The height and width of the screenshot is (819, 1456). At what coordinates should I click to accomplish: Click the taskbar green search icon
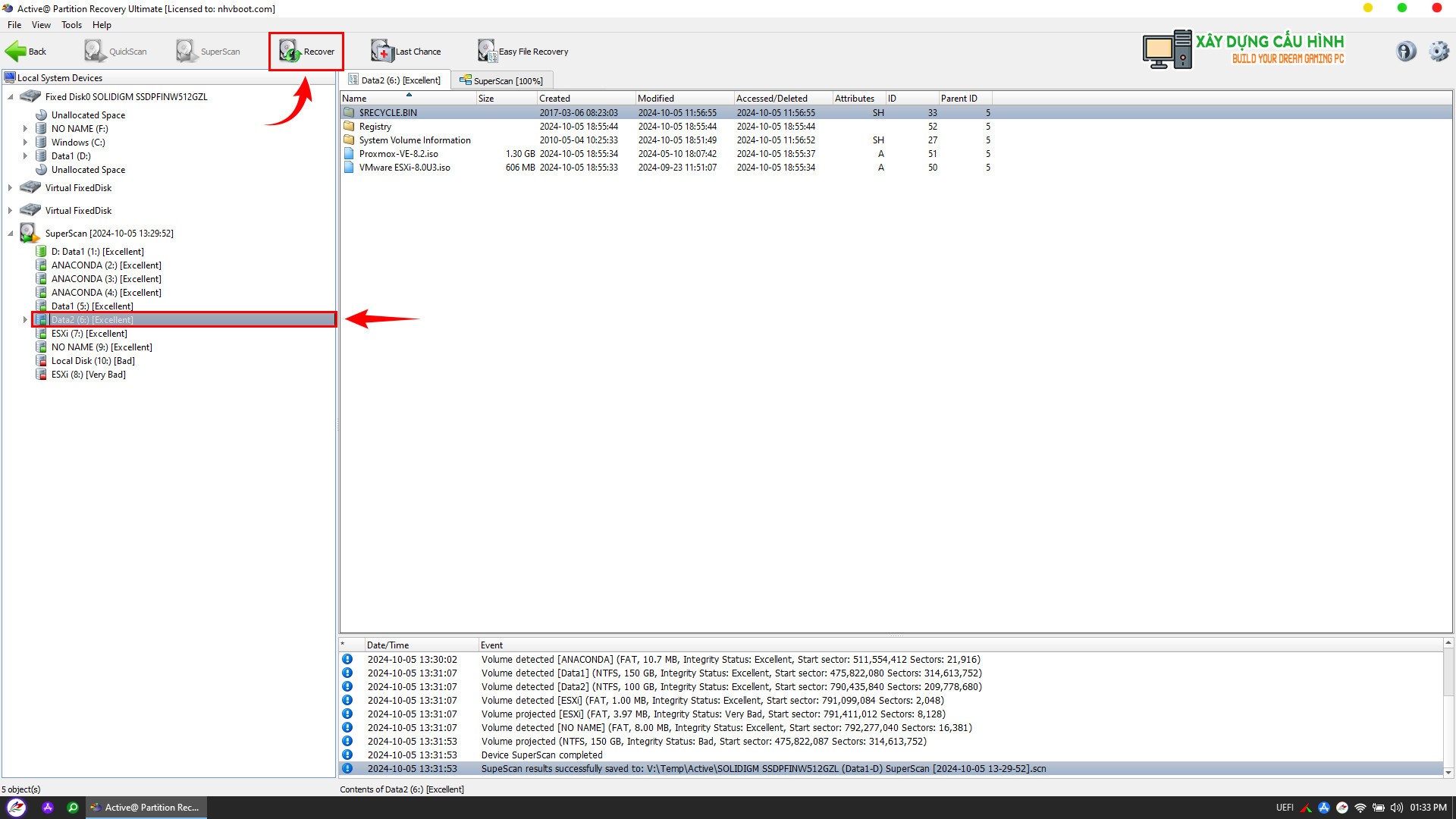point(73,808)
